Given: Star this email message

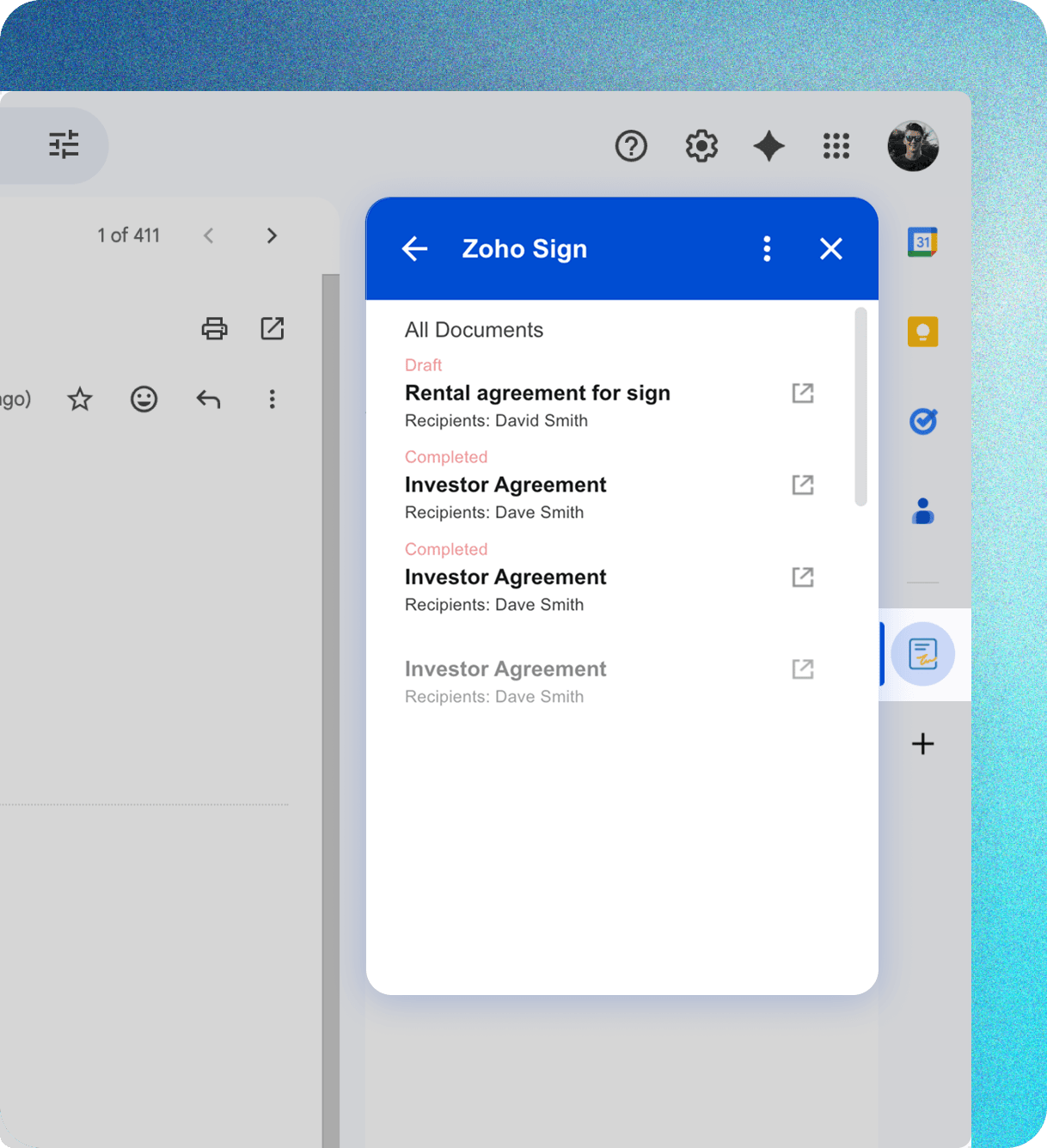Looking at the screenshot, I should click(x=80, y=399).
